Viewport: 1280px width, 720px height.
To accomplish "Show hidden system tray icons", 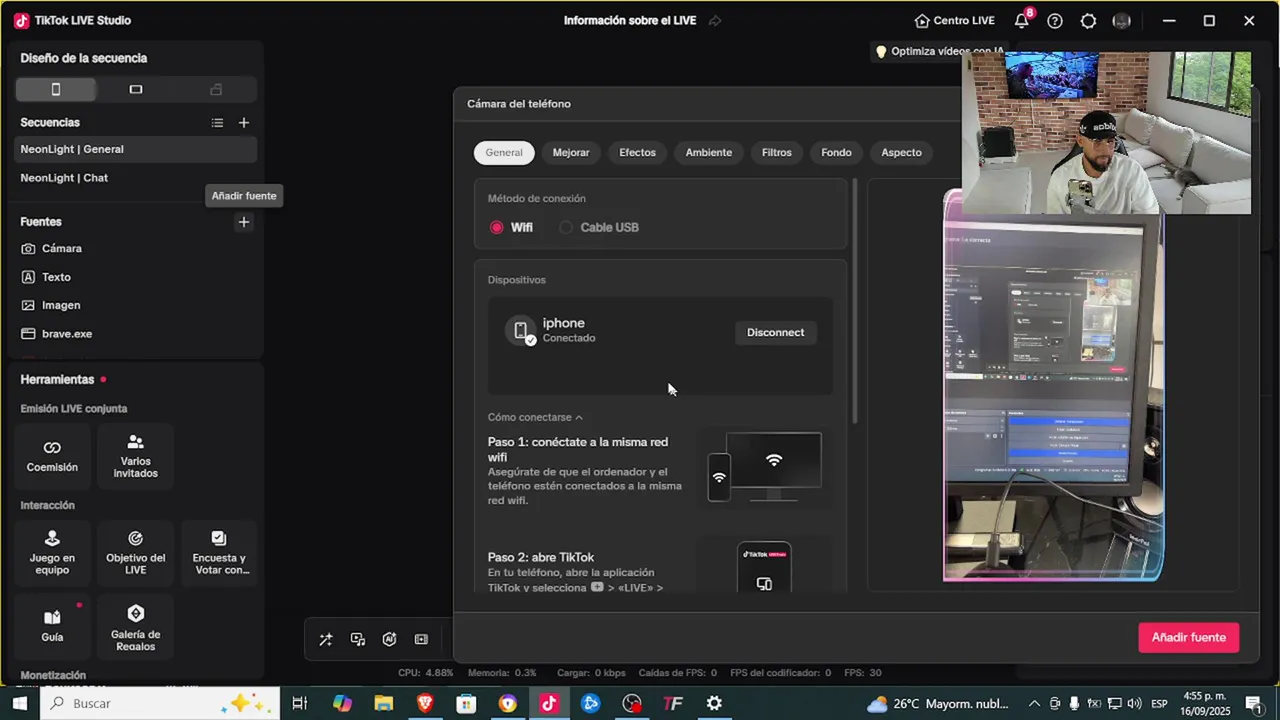I will (x=1034, y=704).
